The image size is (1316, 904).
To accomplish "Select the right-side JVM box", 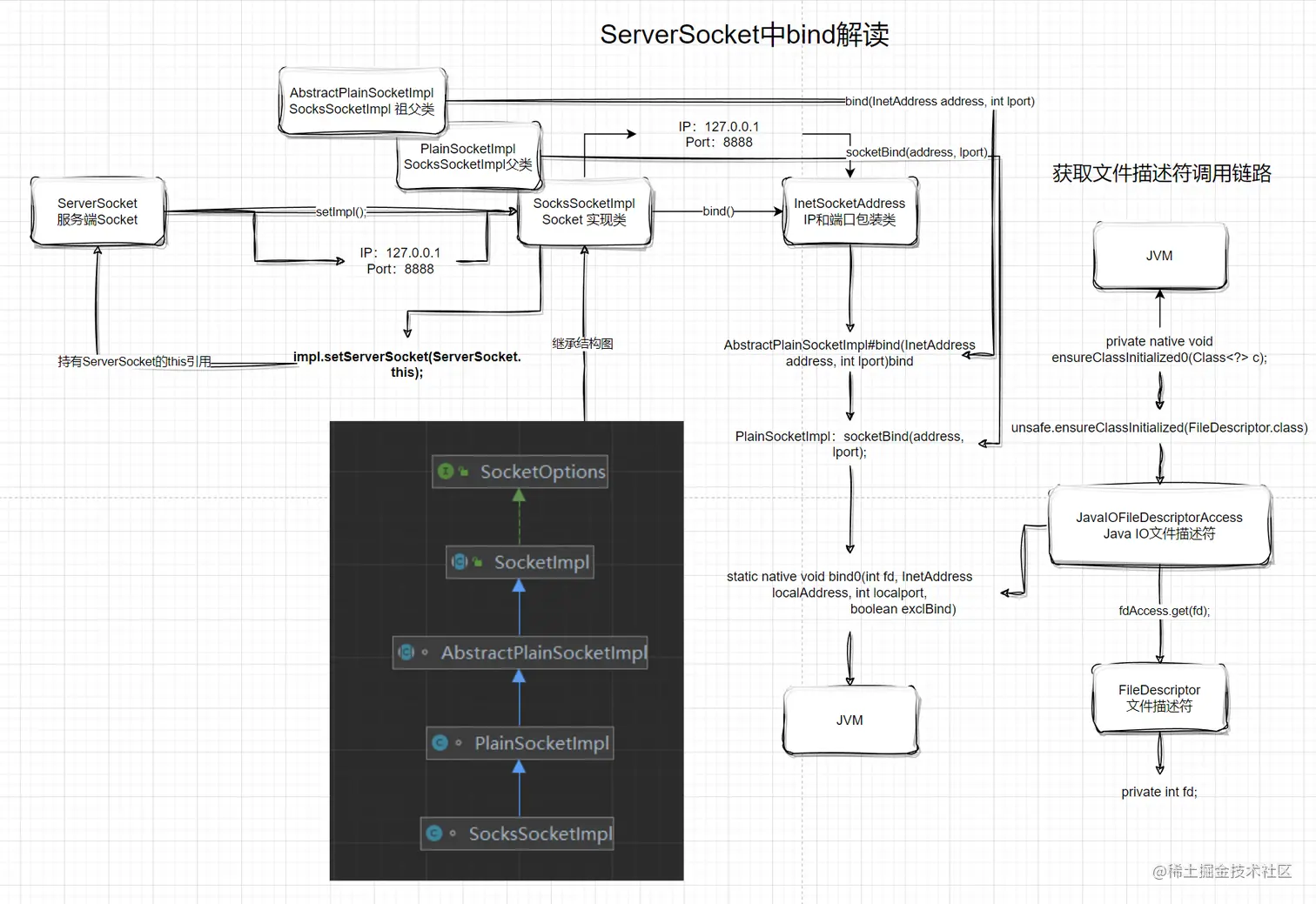I will [x=1159, y=255].
